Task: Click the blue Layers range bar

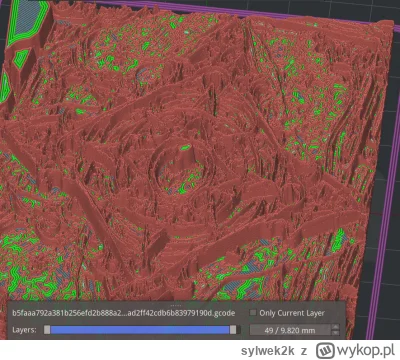Action: (x=140, y=330)
